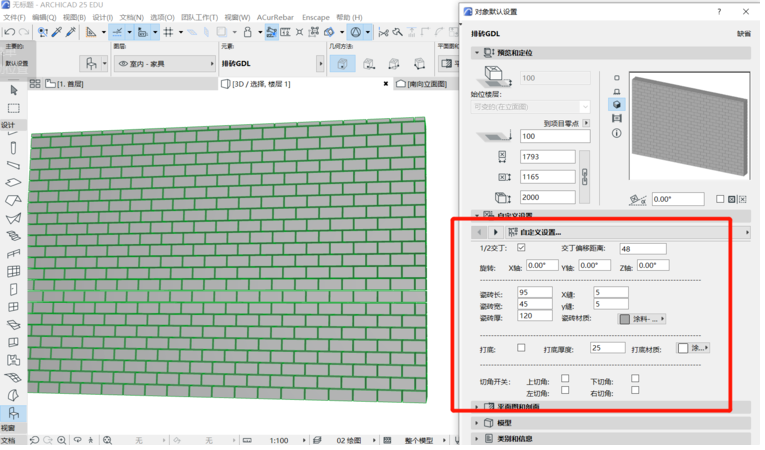Open the 打底材质 material dropdown

point(693,348)
